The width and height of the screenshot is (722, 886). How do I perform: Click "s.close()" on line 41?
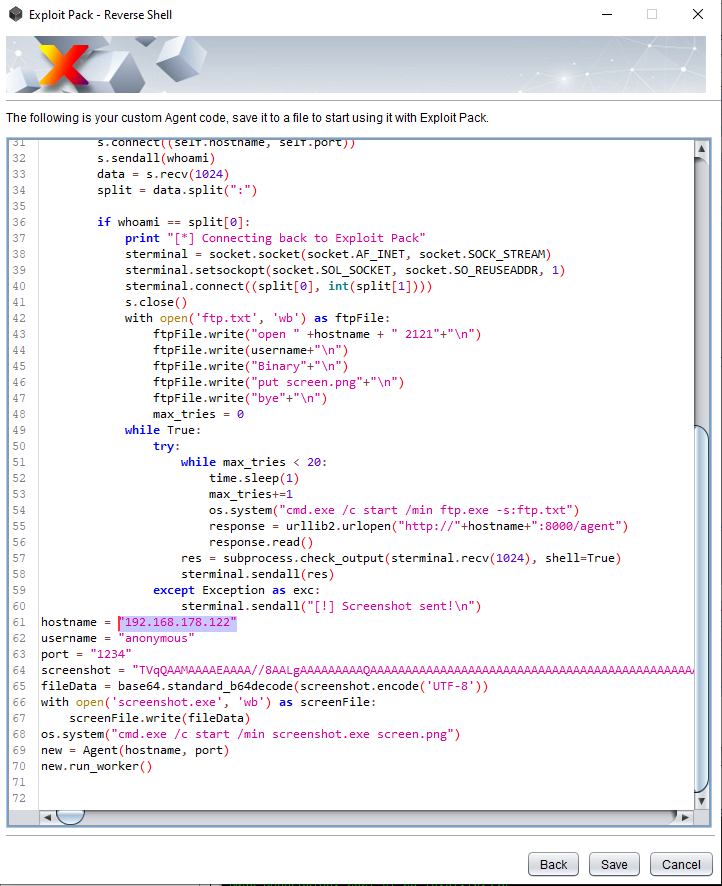[156, 302]
